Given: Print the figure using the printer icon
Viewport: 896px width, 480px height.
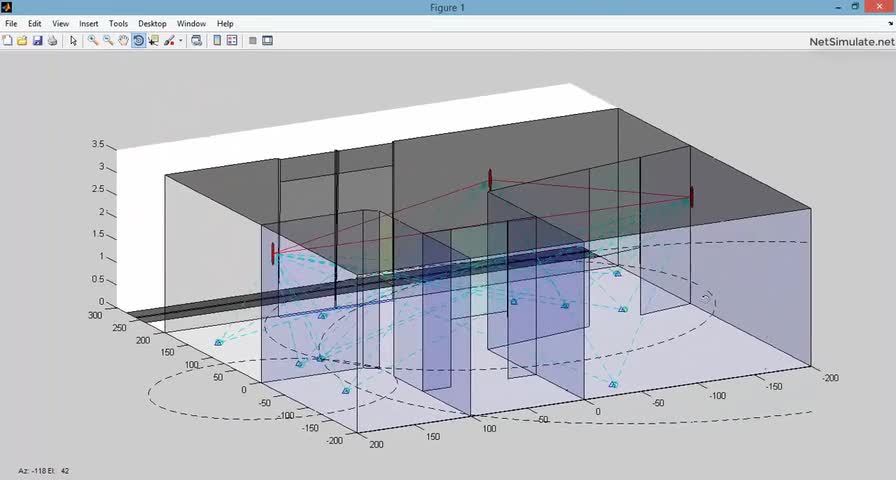Looking at the screenshot, I should 52,41.
